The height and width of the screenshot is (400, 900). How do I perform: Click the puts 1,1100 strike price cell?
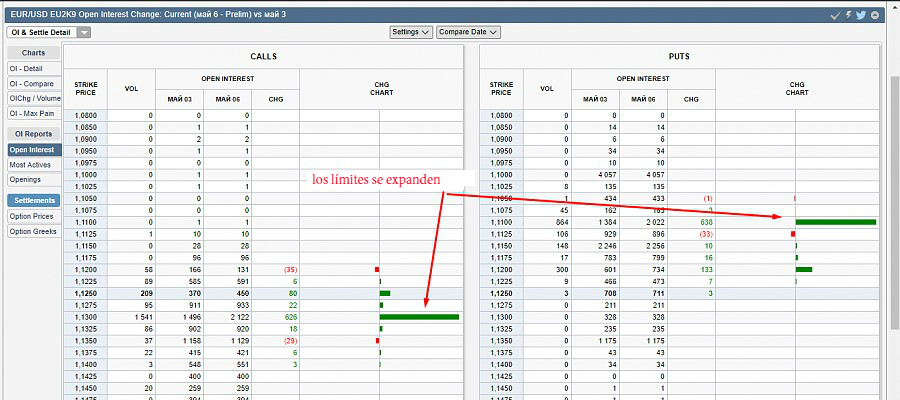tap(501, 222)
